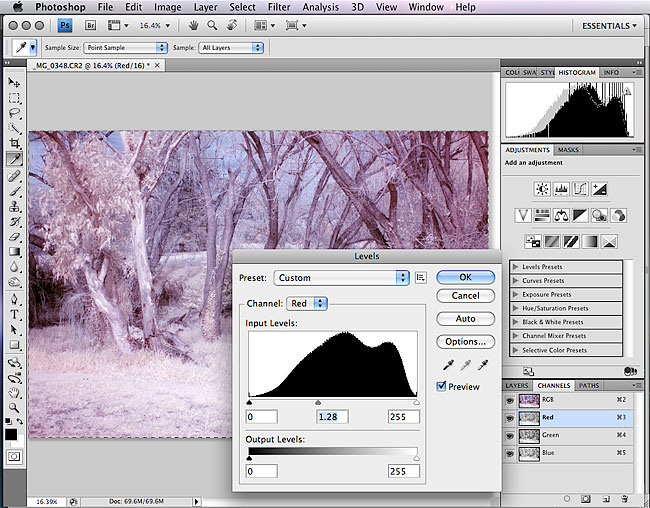Open the ESSENTIALS workspace switcher
650x508 pixels.
[x=609, y=26]
